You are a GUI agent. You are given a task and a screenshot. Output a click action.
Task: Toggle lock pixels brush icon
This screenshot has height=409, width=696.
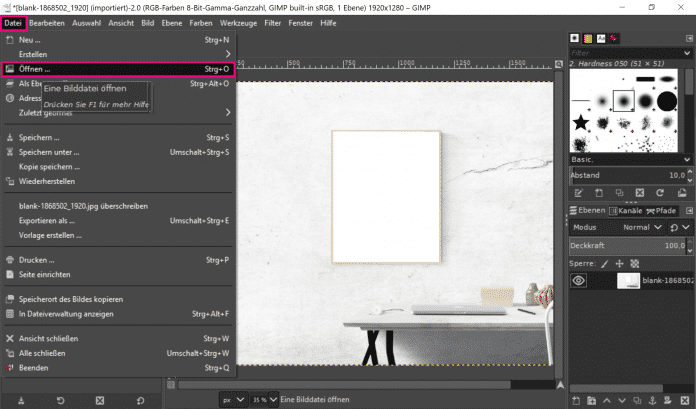pyautogui.click(x=605, y=262)
